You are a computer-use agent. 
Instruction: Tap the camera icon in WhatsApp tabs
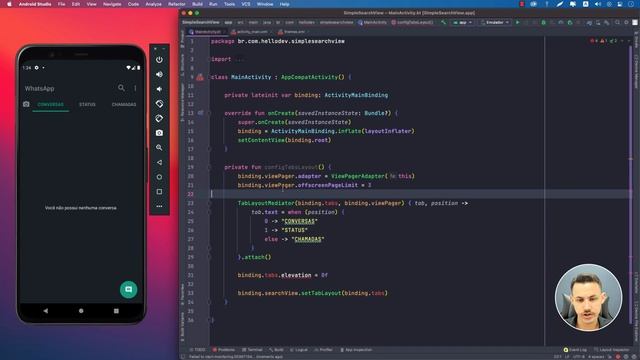click(26, 104)
